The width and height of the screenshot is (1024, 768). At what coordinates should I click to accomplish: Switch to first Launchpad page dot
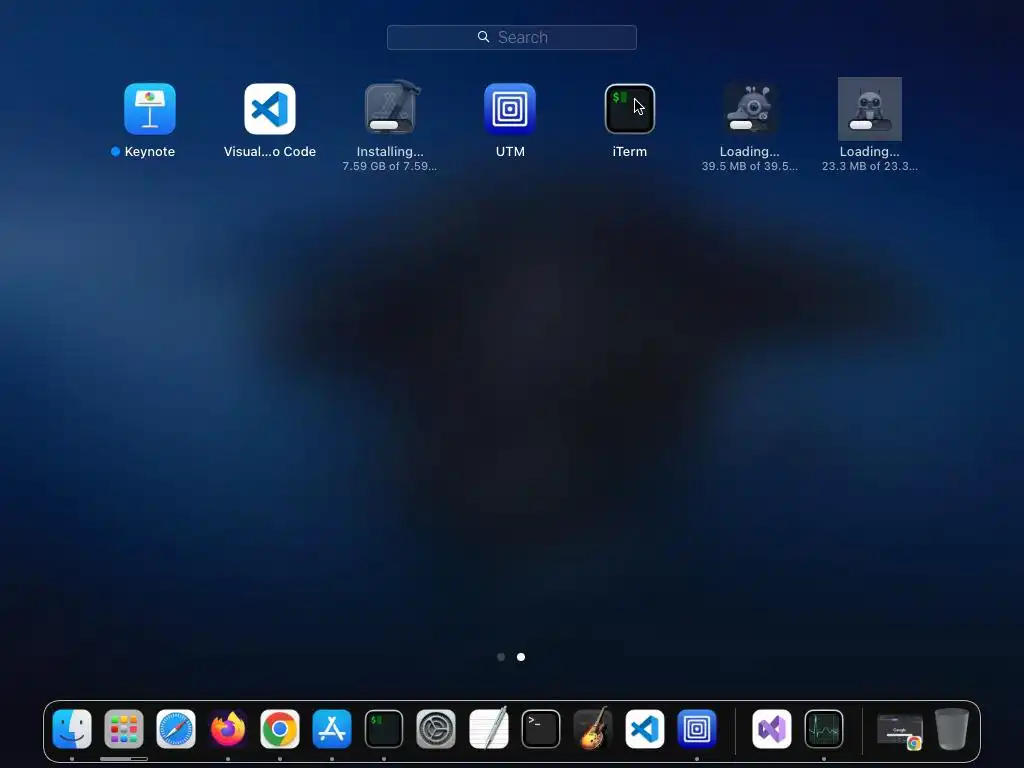tap(501, 657)
